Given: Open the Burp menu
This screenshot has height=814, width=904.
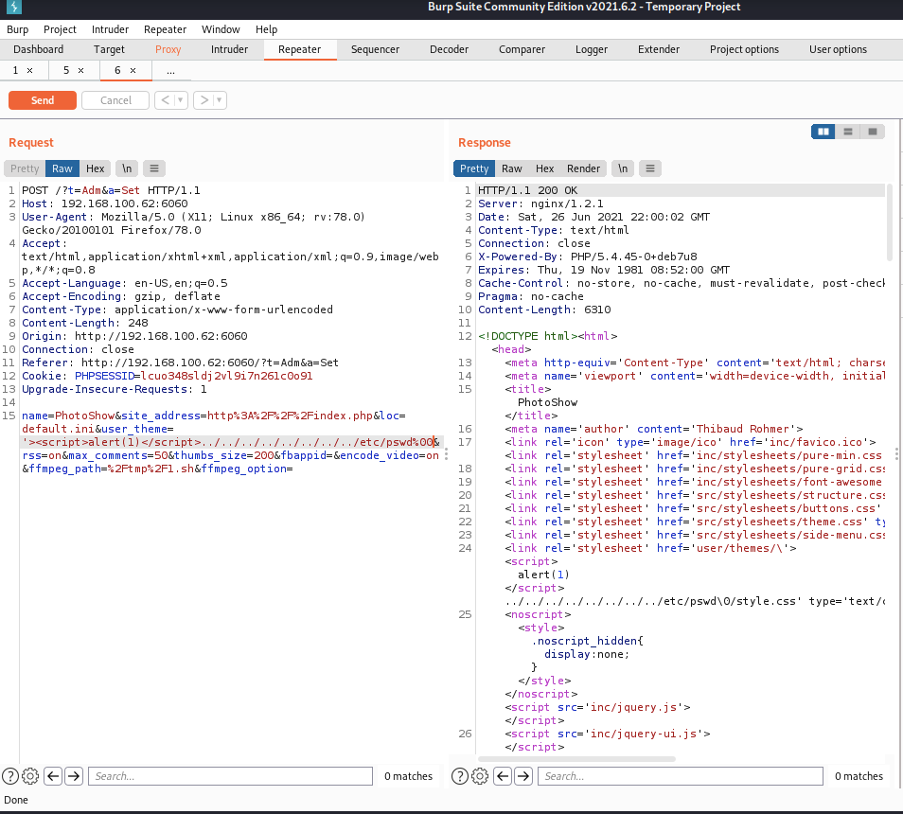Looking at the screenshot, I should [17, 29].
